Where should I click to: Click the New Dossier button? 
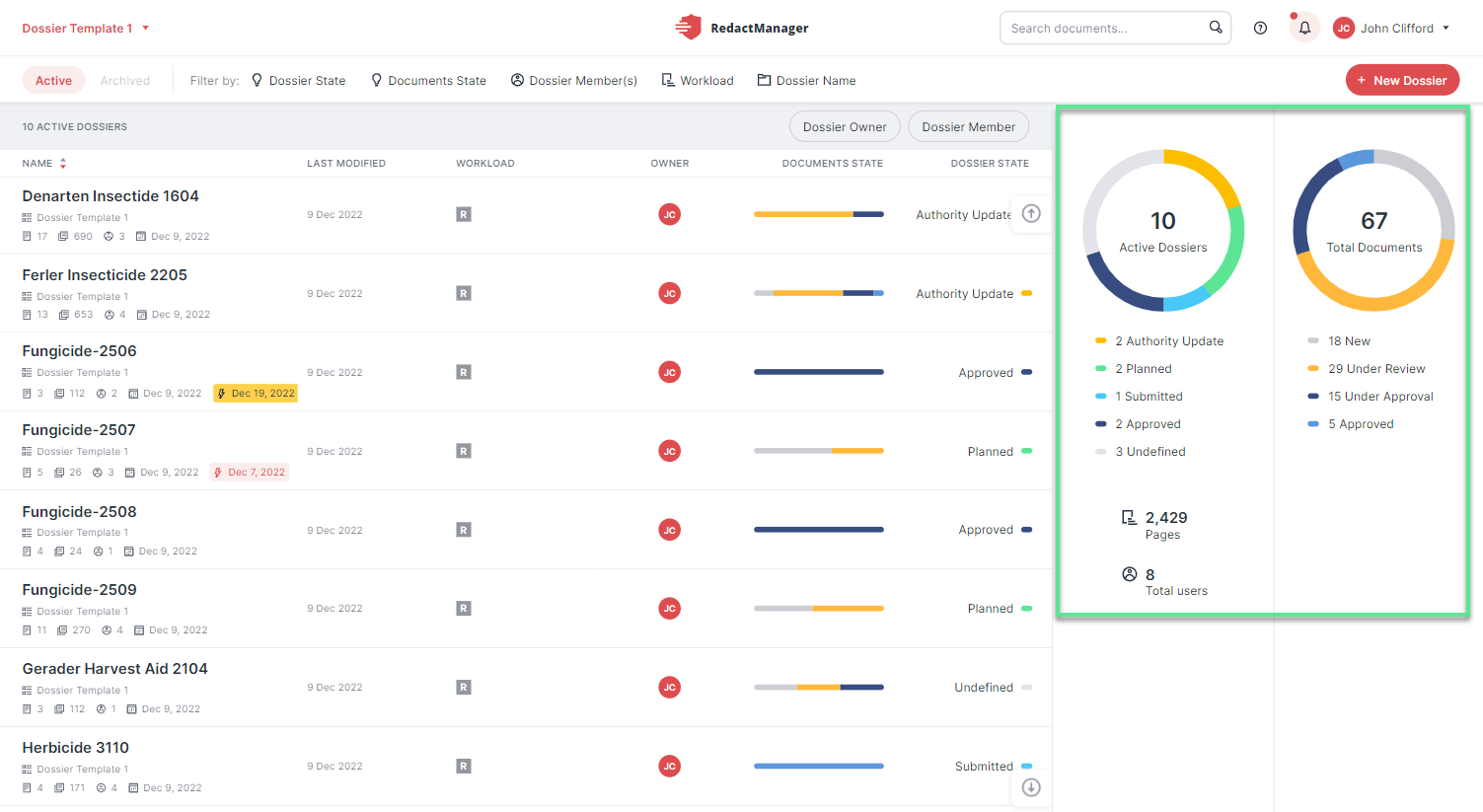tap(1402, 80)
